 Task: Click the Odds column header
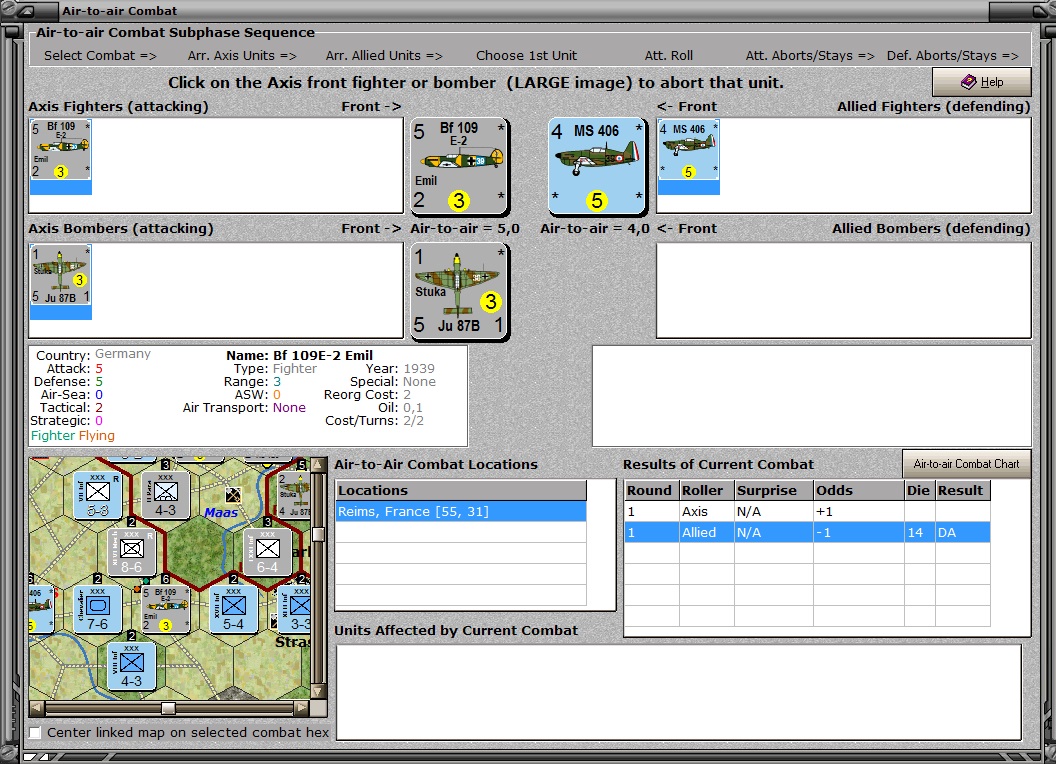pyautogui.click(x=858, y=490)
